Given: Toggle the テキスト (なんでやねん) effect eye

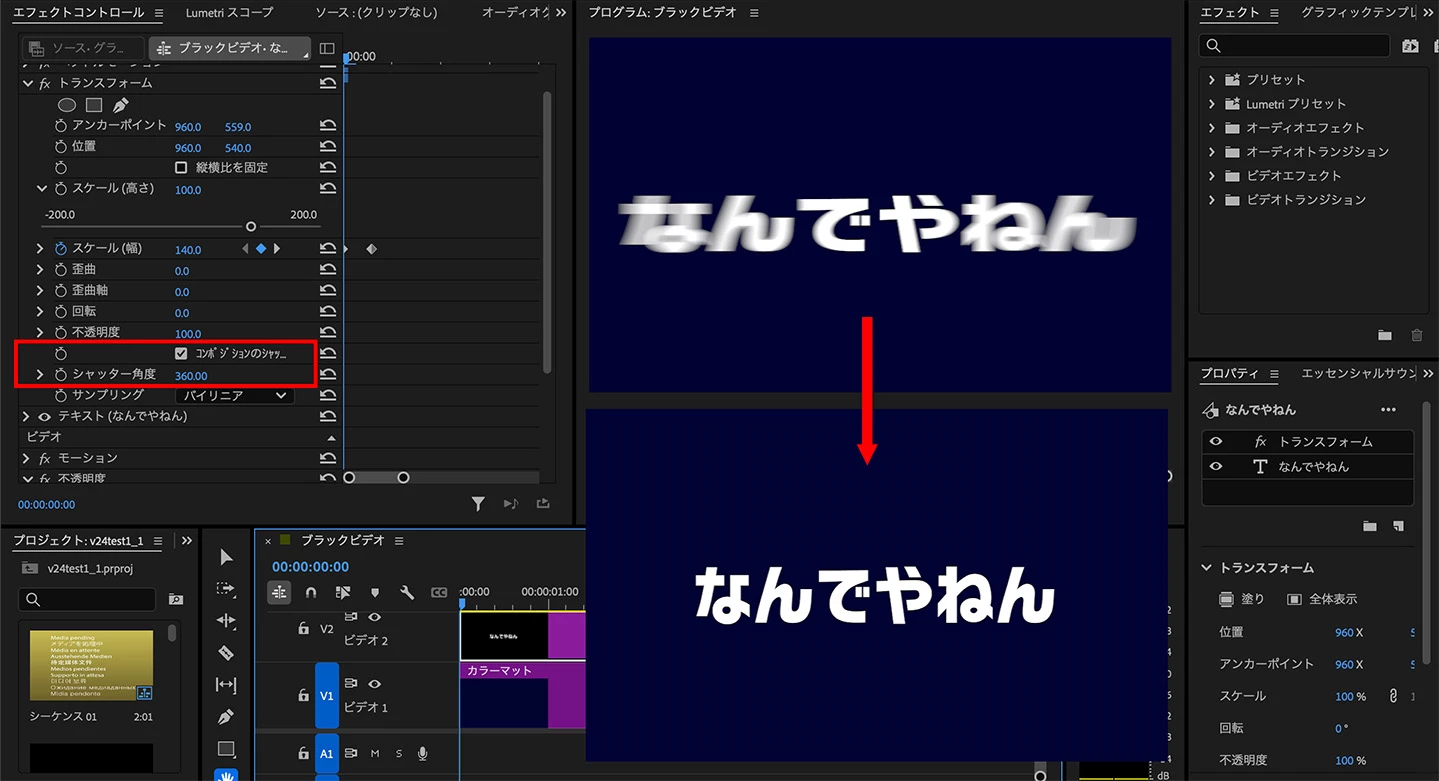Looking at the screenshot, I should pos(44,416).
